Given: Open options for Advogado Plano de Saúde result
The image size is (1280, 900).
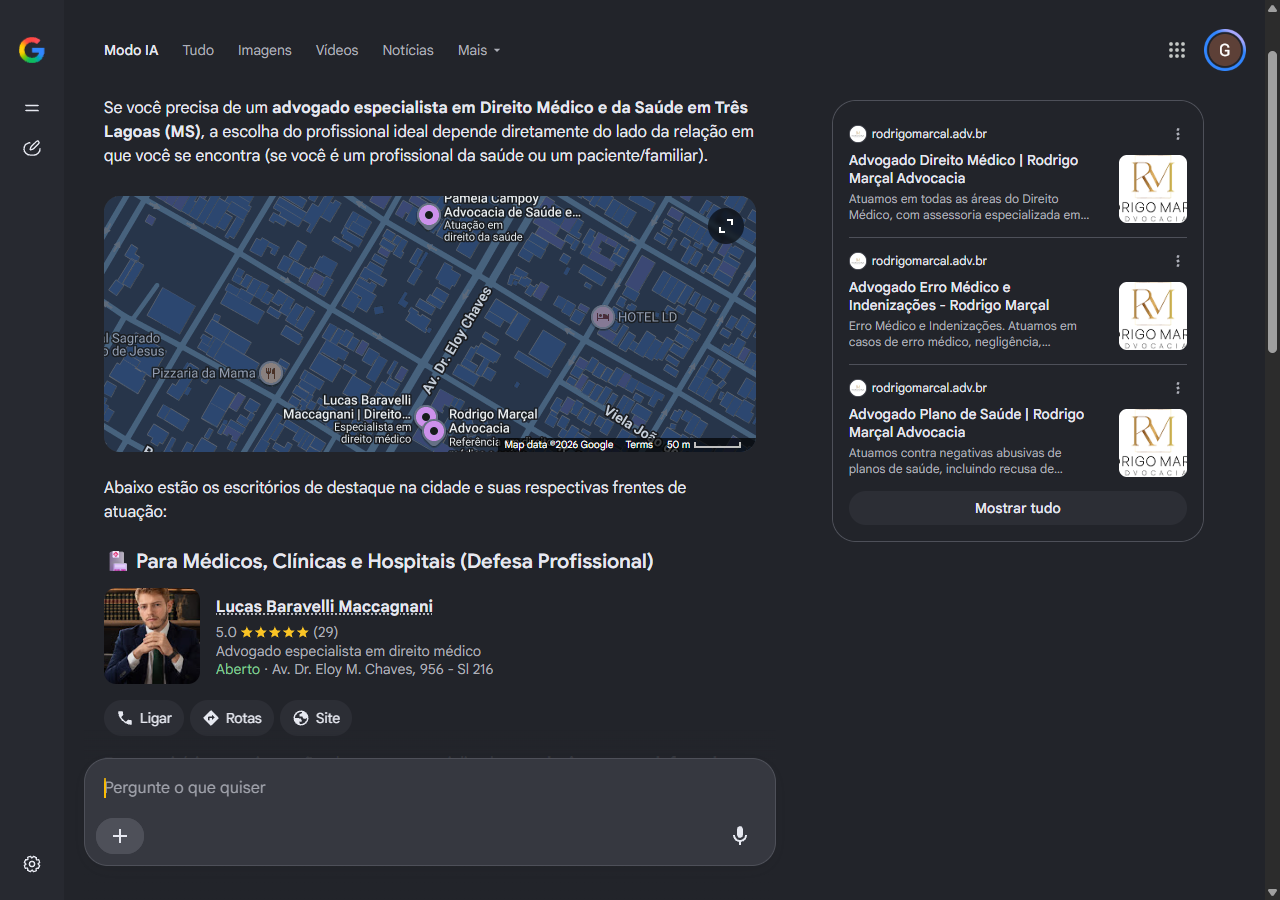Looking at the screenshot, I should (1178, 388).
